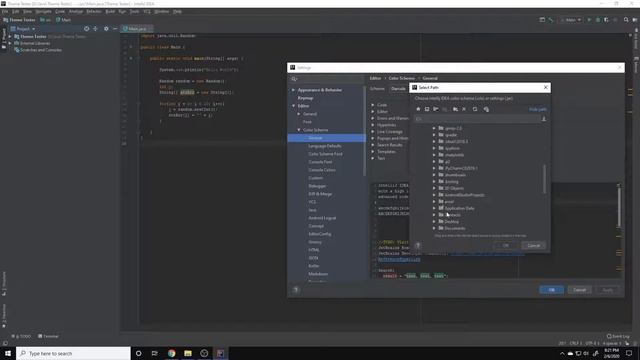
Task: Delete icon in Select Path toolbar
Action: tap(464, 109)
